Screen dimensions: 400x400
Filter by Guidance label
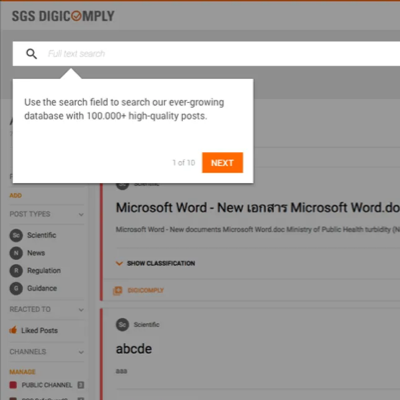click(42, 288)
